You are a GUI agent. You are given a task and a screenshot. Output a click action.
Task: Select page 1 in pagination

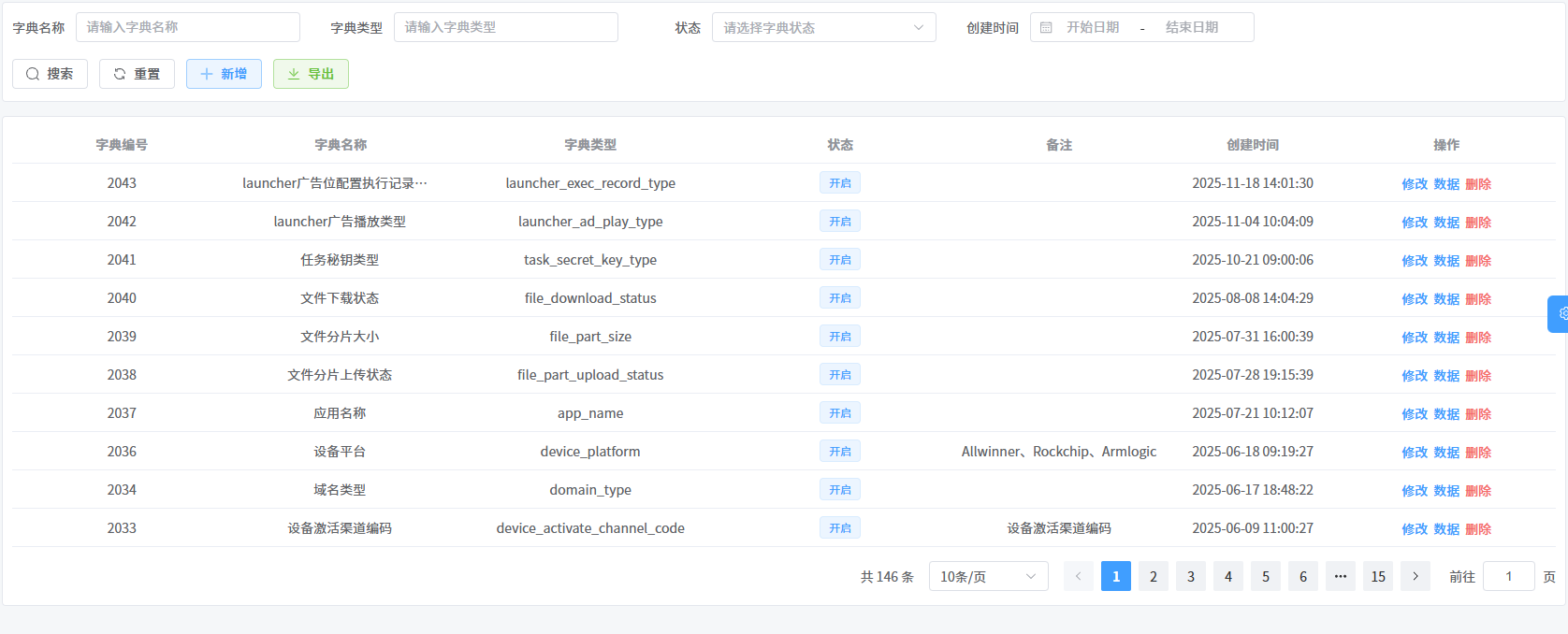[1116, 576]
